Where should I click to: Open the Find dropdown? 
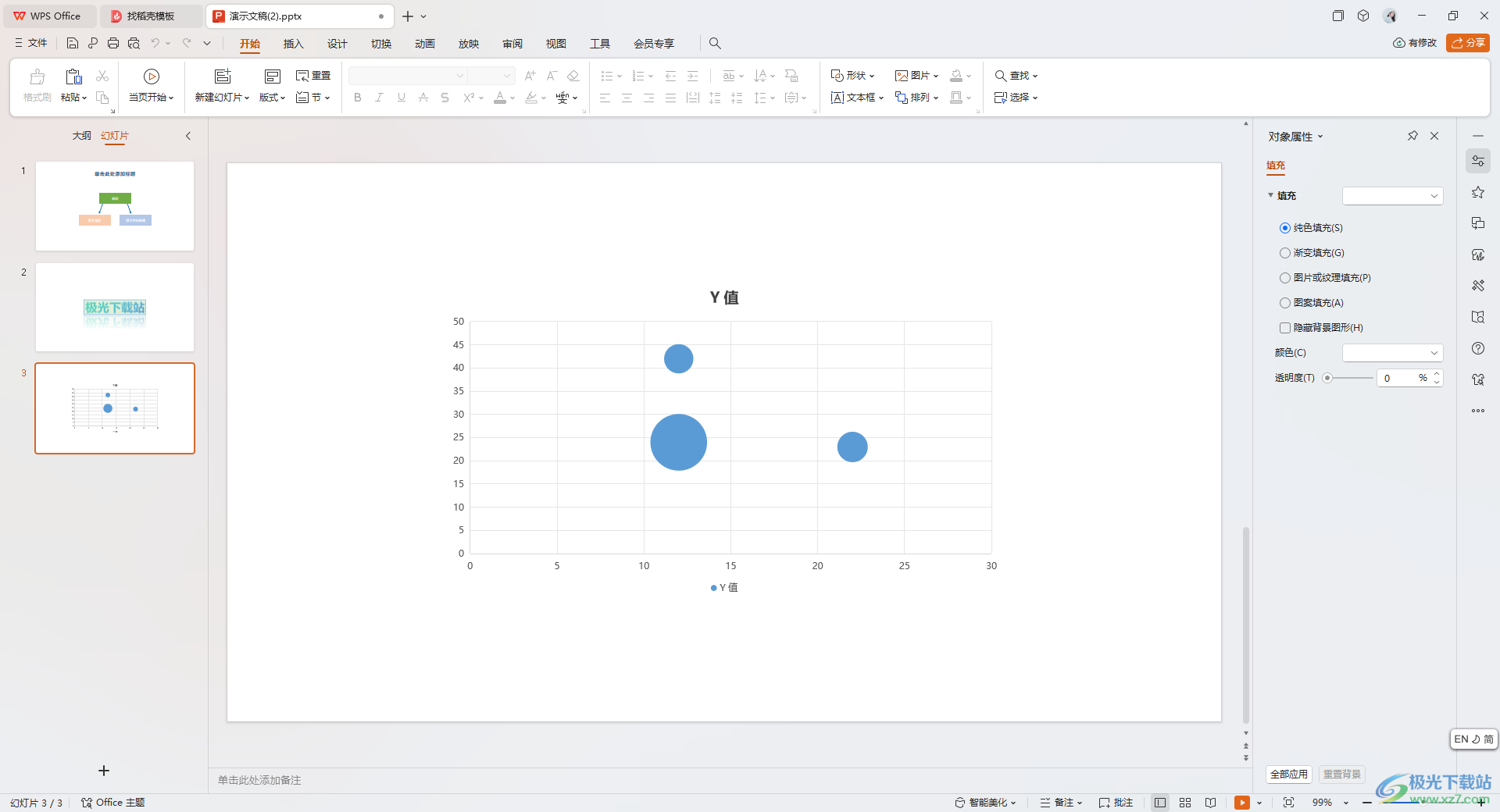(x=1016, y=76)
